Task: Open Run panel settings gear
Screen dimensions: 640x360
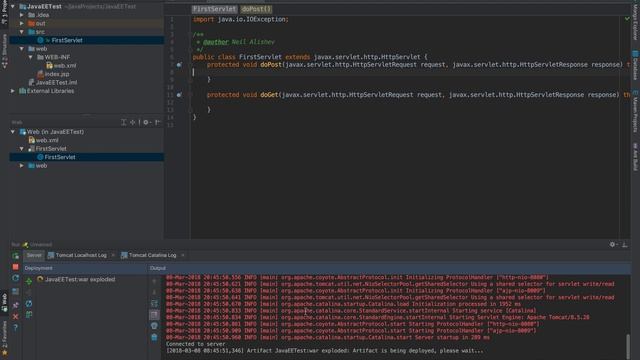Action: [x=613, y=244]
